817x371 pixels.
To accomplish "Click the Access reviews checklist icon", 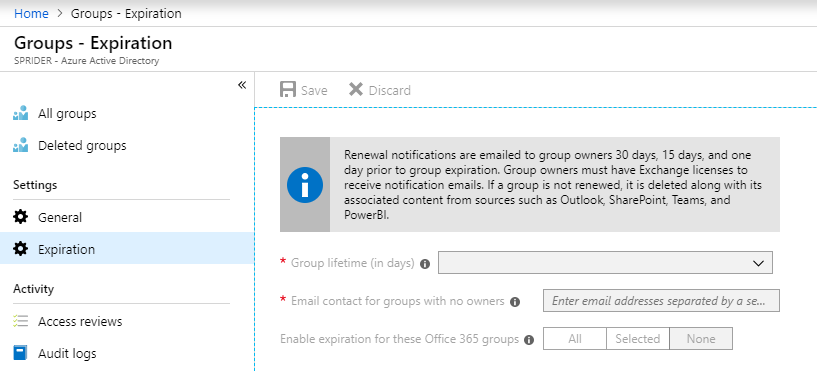I will (20, 321).
